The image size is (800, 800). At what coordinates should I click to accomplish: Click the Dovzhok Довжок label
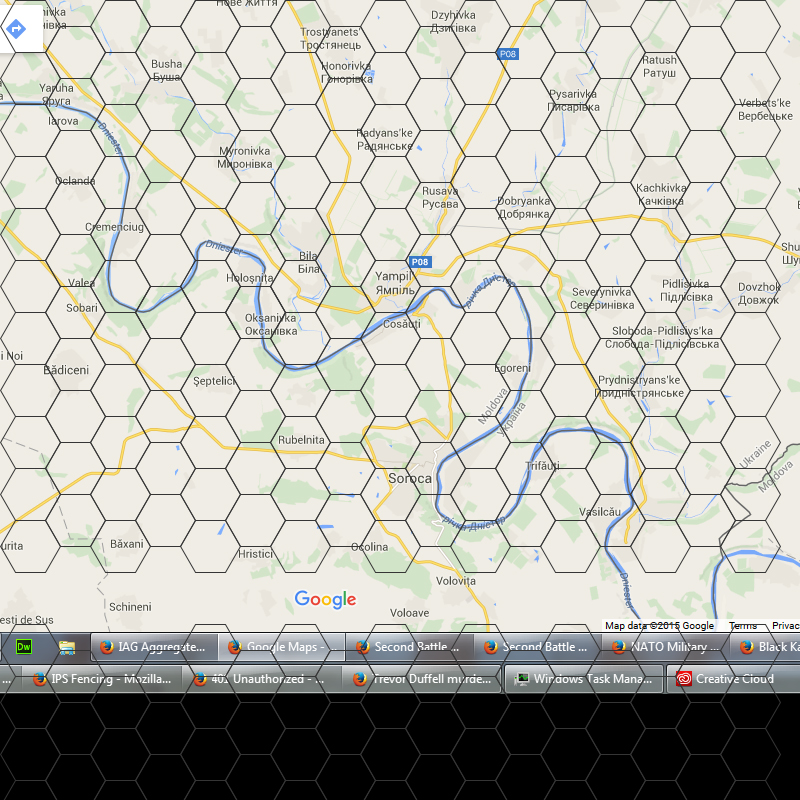(759, 293)
